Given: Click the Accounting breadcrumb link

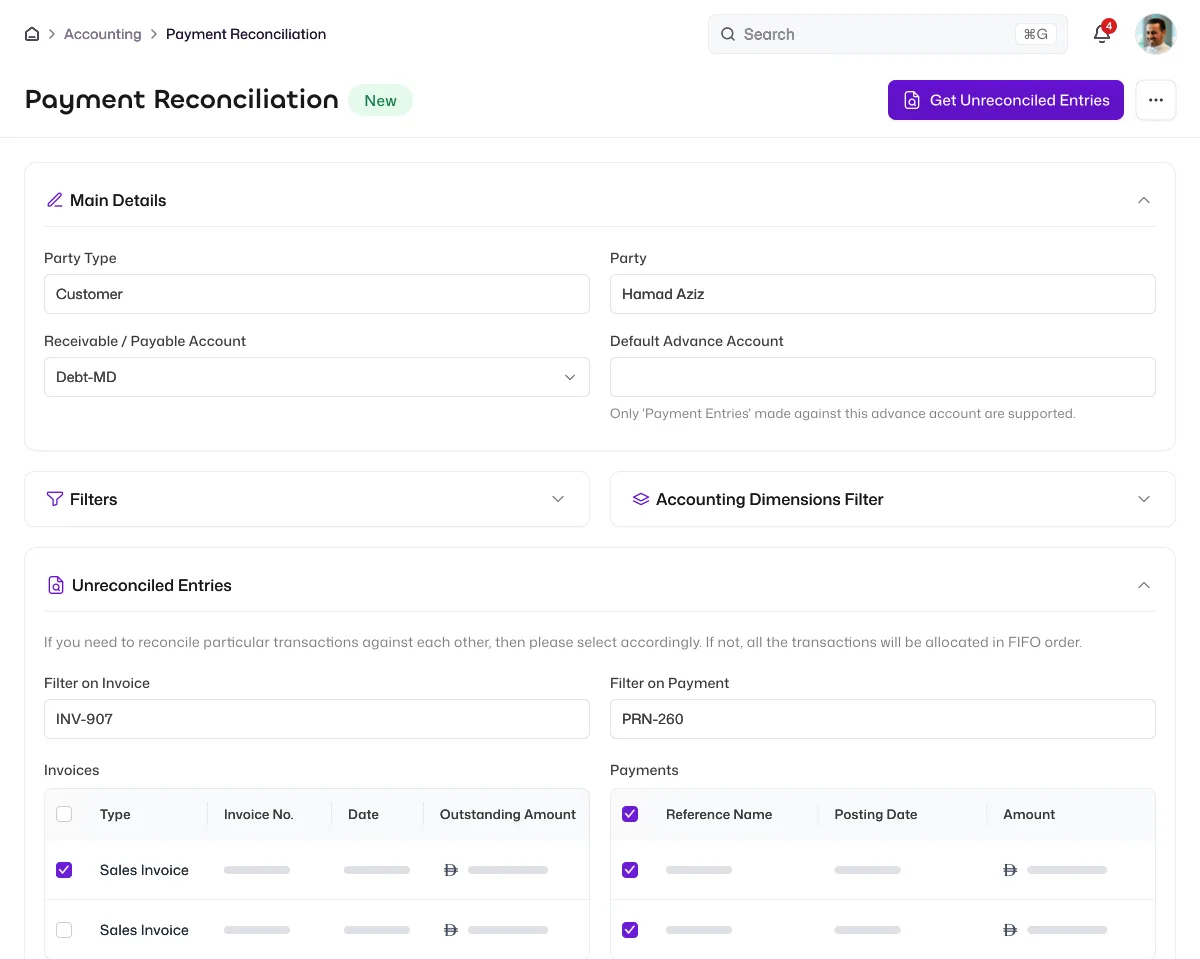Looking at the screenshot, I should click(x=103, y=34).
